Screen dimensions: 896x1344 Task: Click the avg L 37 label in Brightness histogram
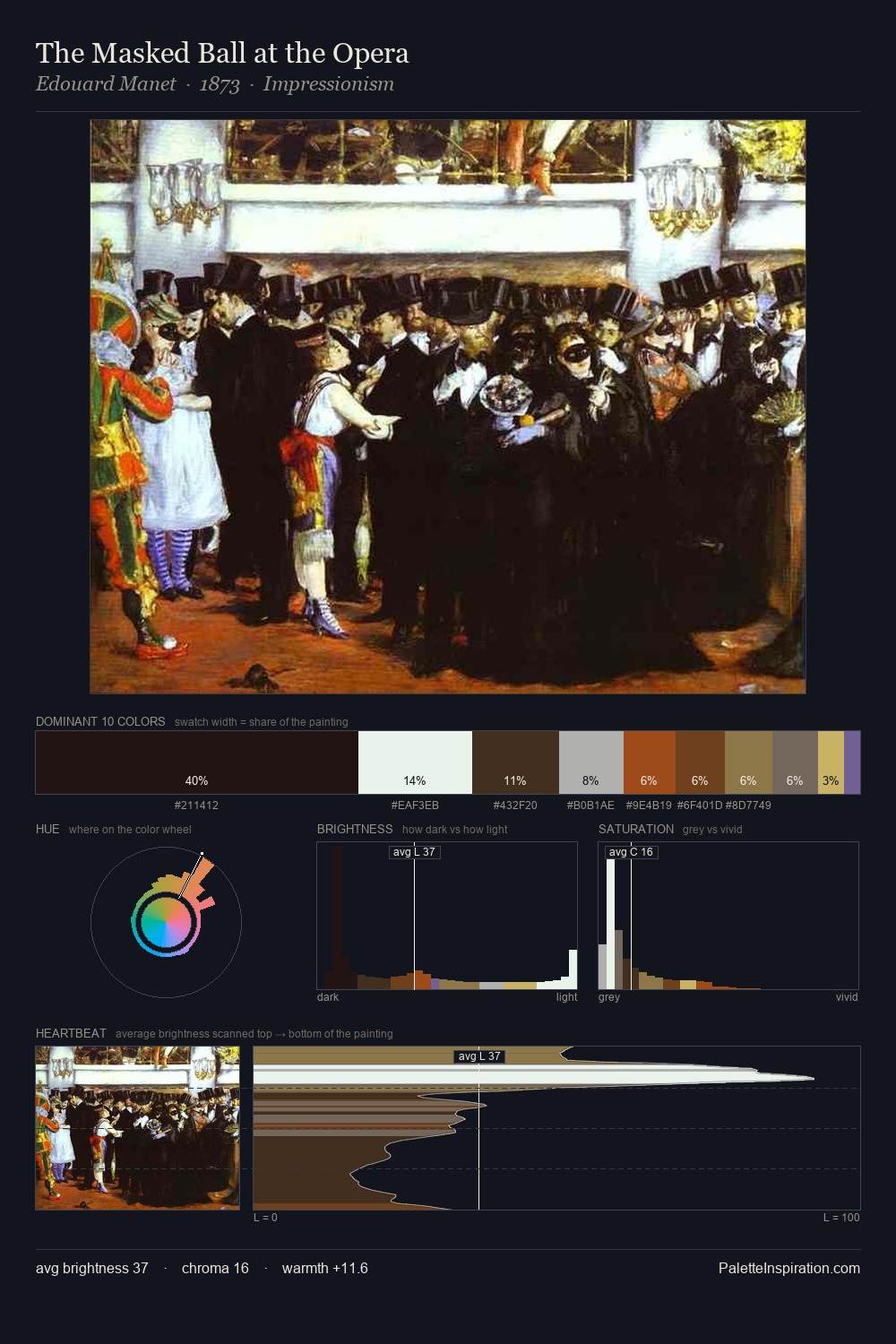tap(415, 851)
